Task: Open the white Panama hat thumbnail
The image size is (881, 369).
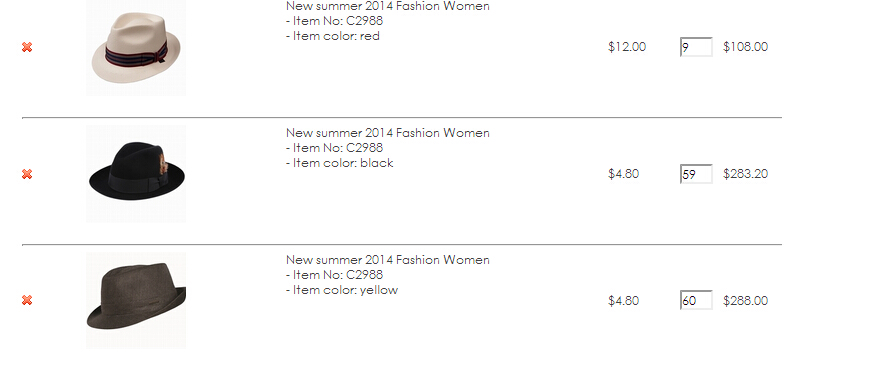Action: pos(136,48)
